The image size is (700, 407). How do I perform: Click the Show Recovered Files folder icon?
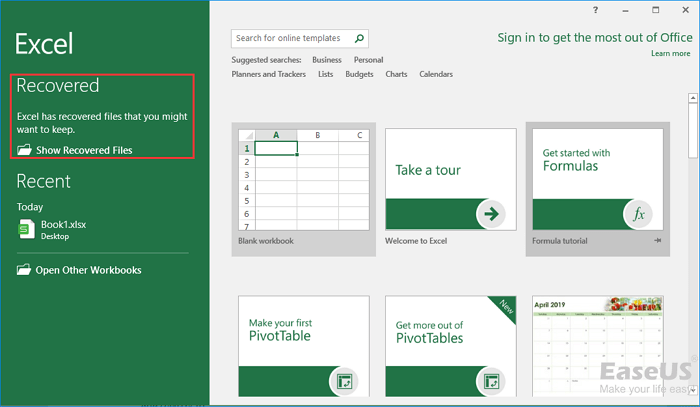coord(24,150)
